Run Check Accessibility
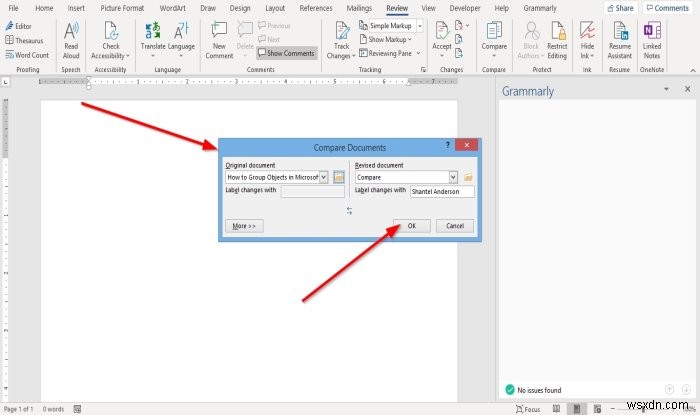Screen dimensions: 700x415 click(111, 41)
